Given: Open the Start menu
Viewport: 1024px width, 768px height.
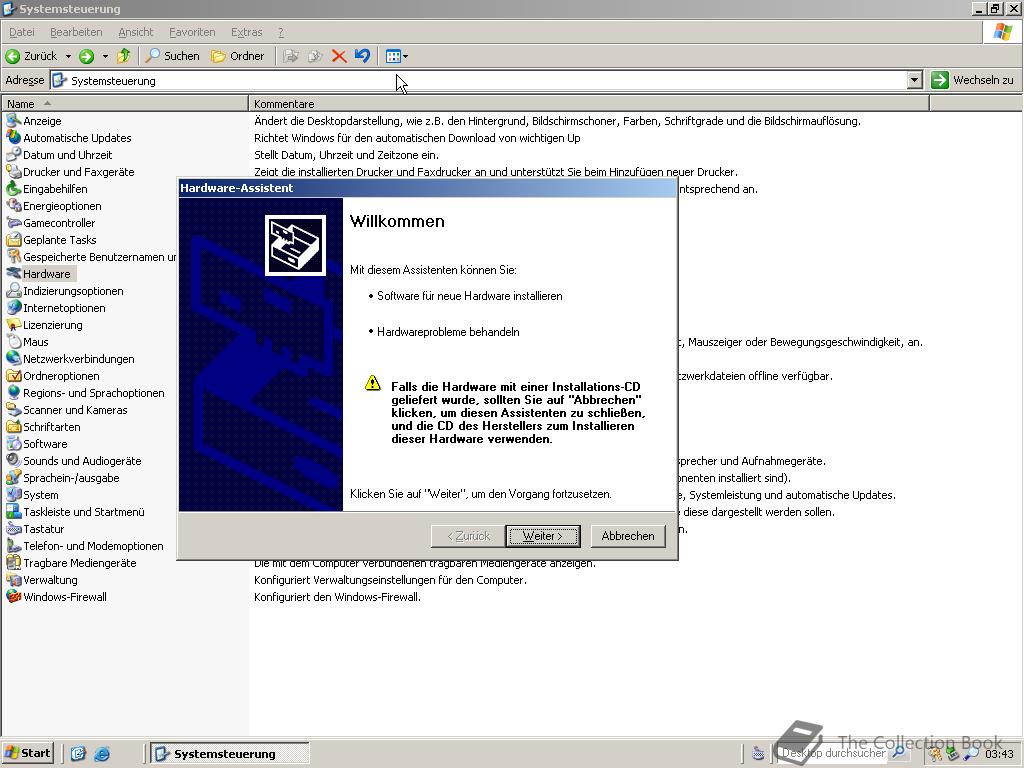Looking at the screenshot, I should click(x=27, y=753).
